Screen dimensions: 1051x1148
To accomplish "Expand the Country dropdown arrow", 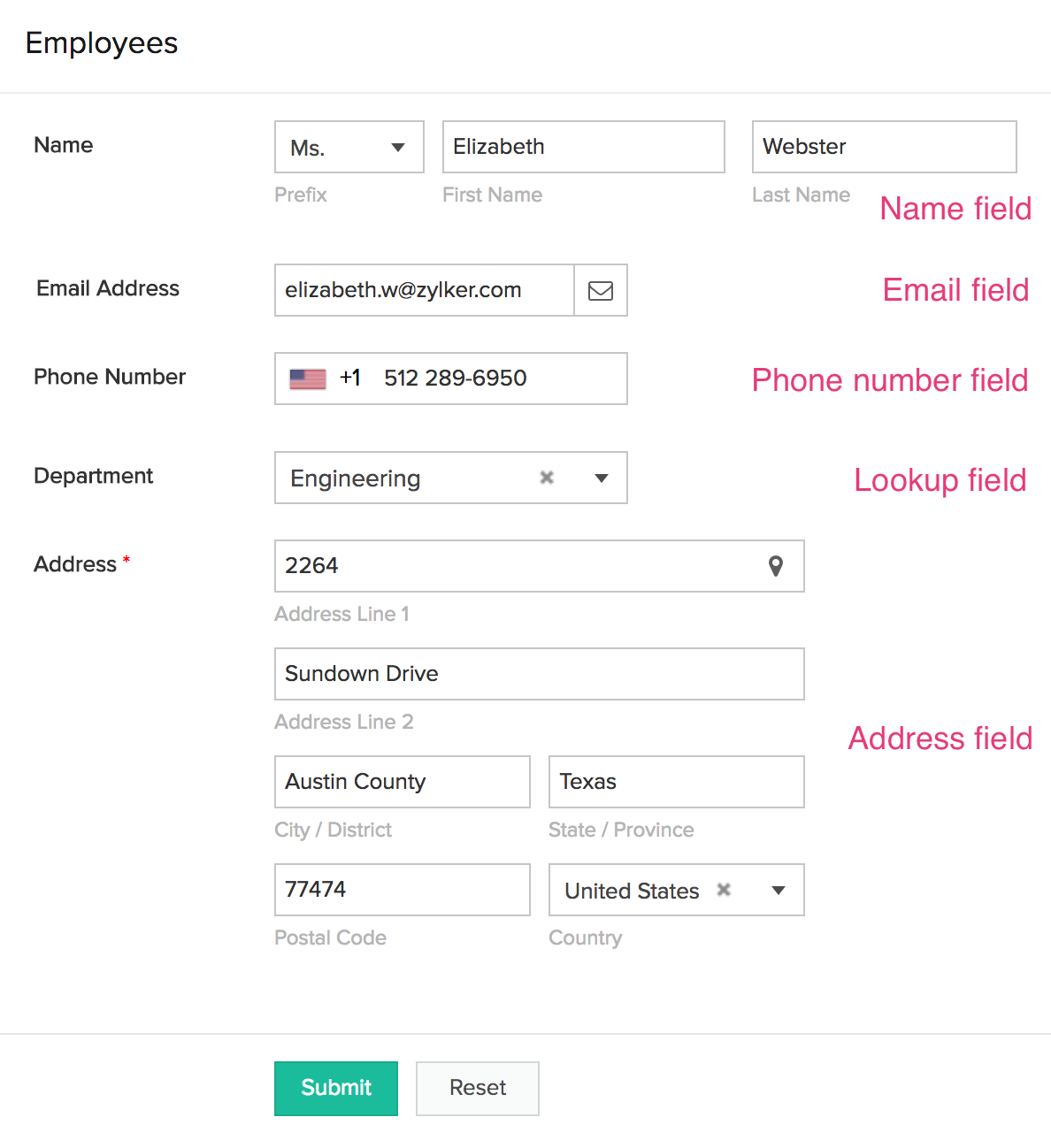I will click(779, 891).
